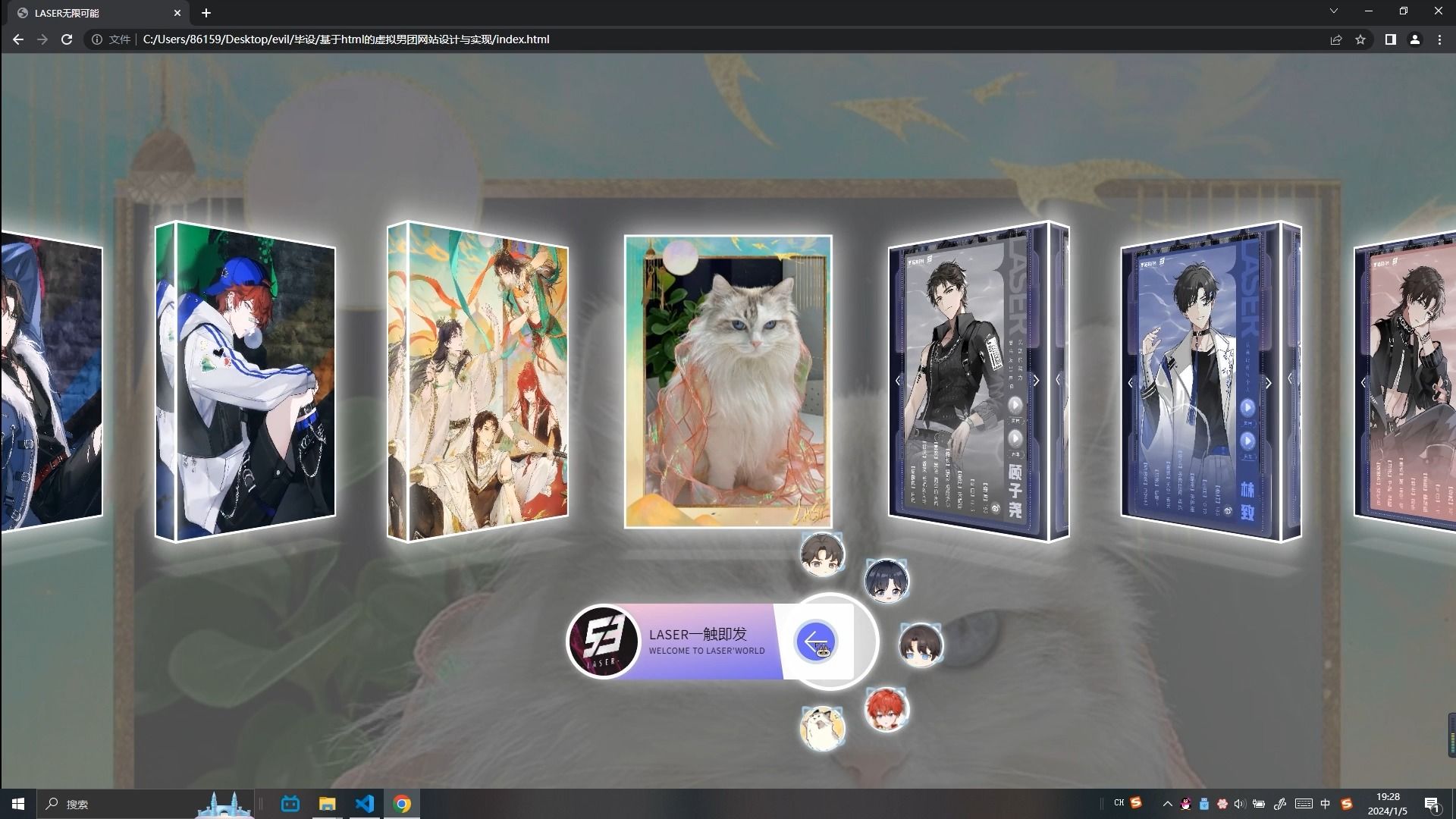
Task: Click the address bar URL index.html
Action: [x=346, y=39]
